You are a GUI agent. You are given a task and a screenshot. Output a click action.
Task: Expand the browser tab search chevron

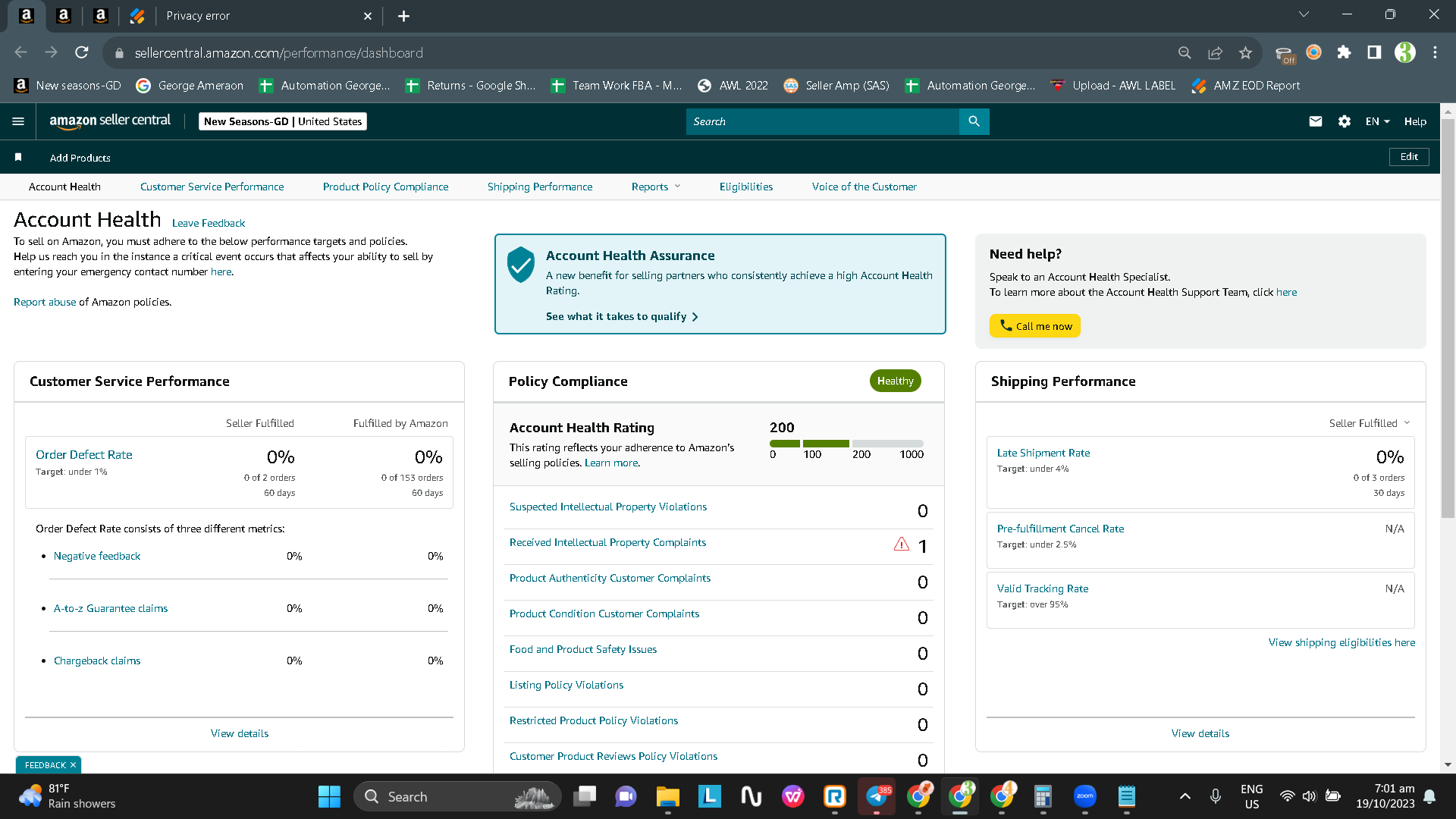1304,14
